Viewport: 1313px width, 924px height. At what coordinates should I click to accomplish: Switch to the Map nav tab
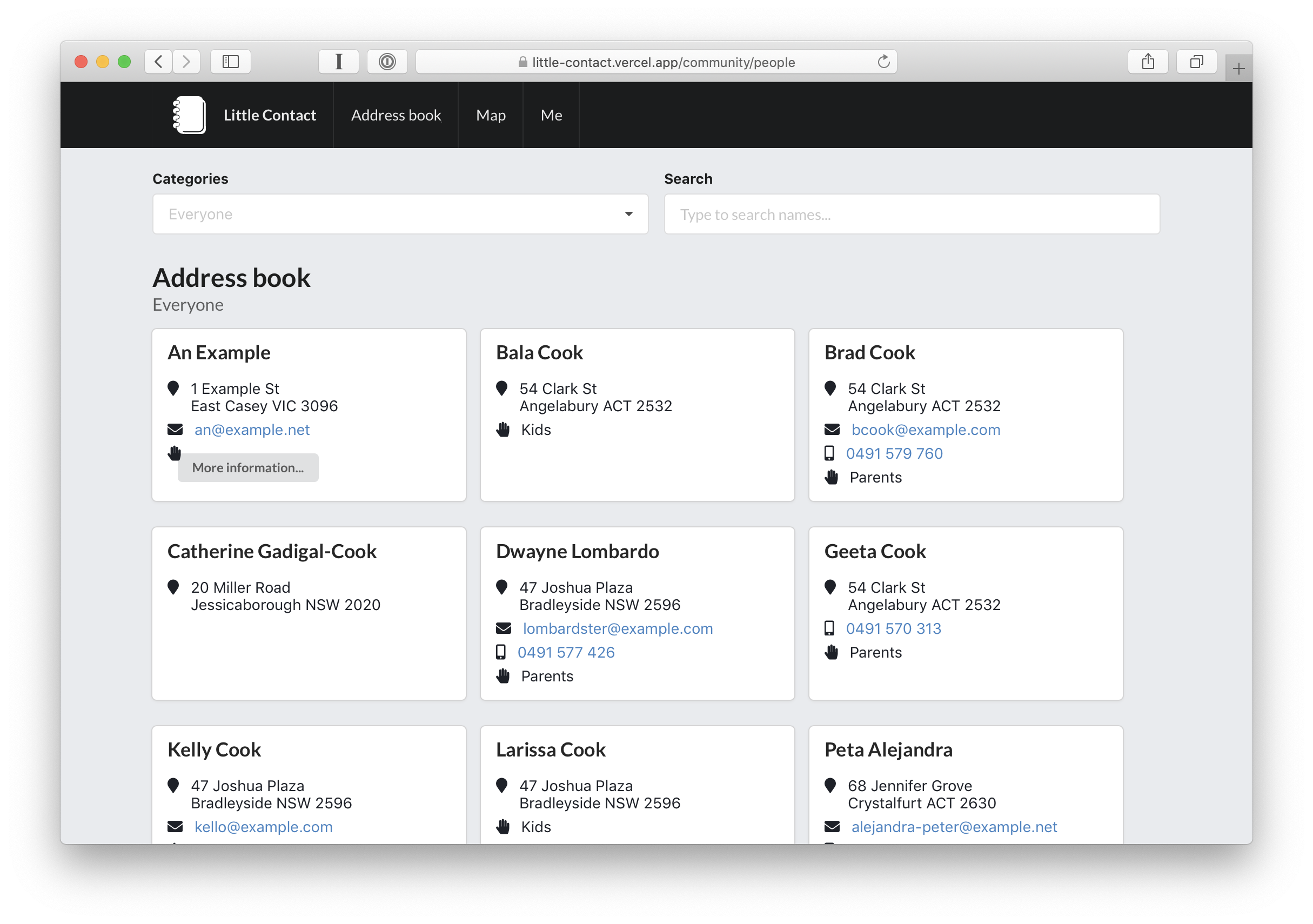[491, 115]
